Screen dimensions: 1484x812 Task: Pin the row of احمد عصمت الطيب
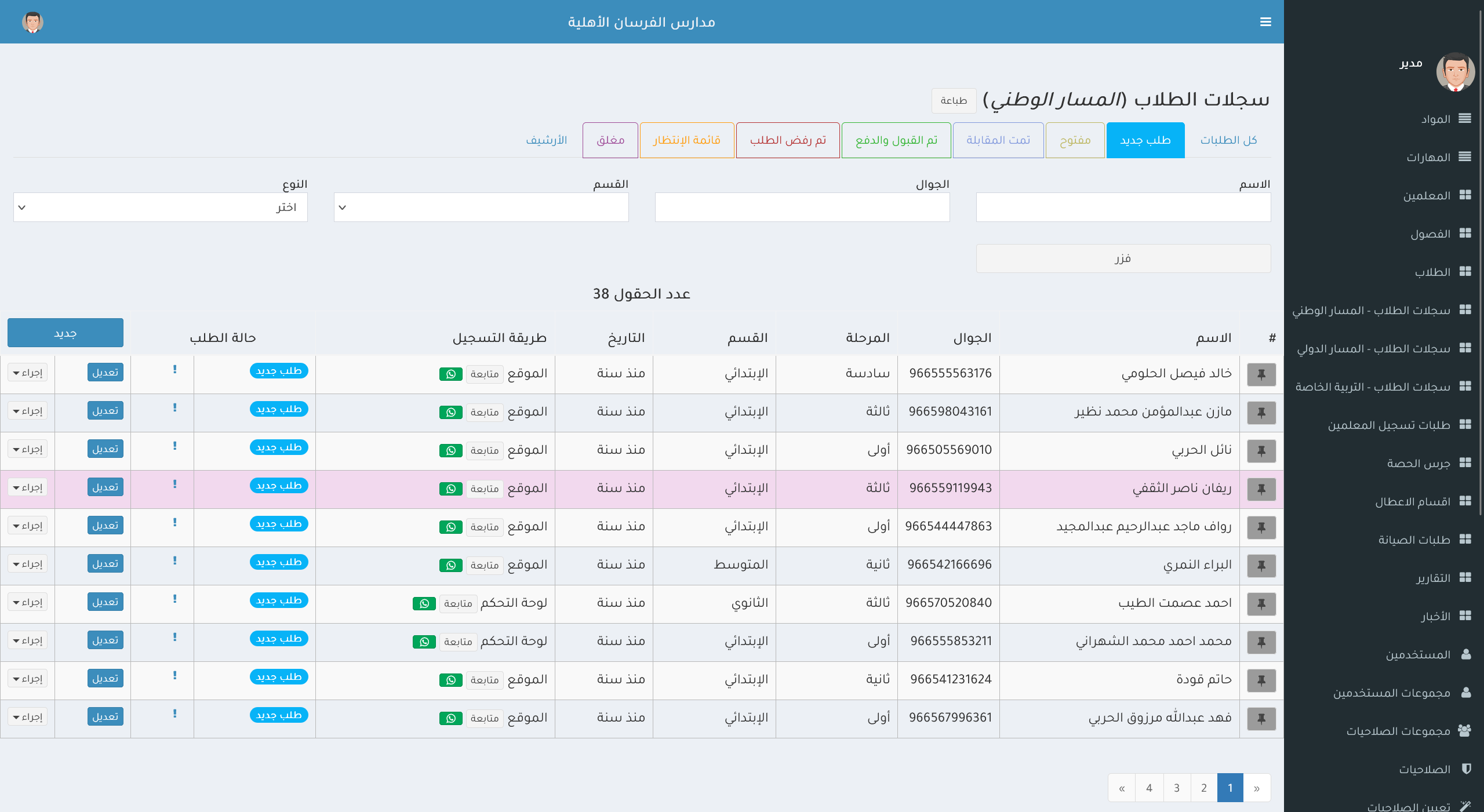(1261, 604)
